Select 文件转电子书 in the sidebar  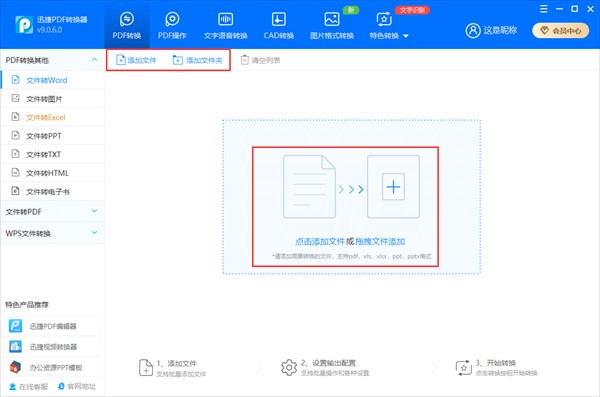(x=52, y=191)
